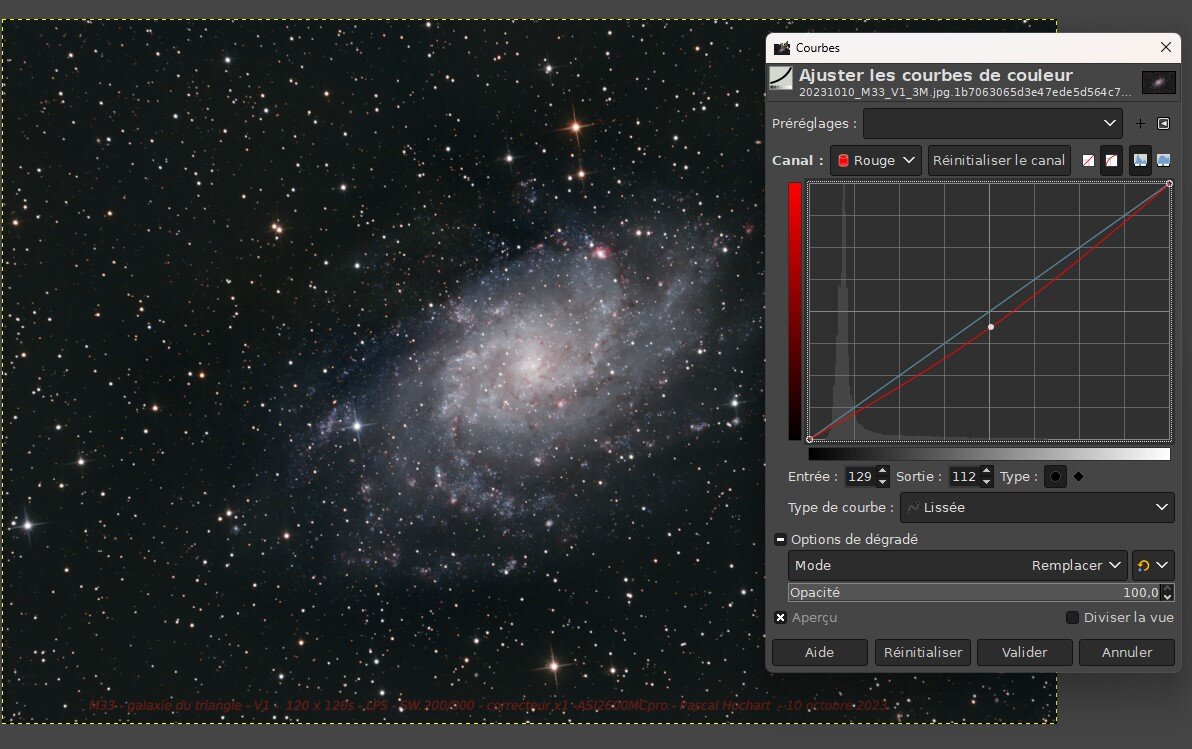
Task: Set point type to corner diamond
Action: coord(1078,477)
